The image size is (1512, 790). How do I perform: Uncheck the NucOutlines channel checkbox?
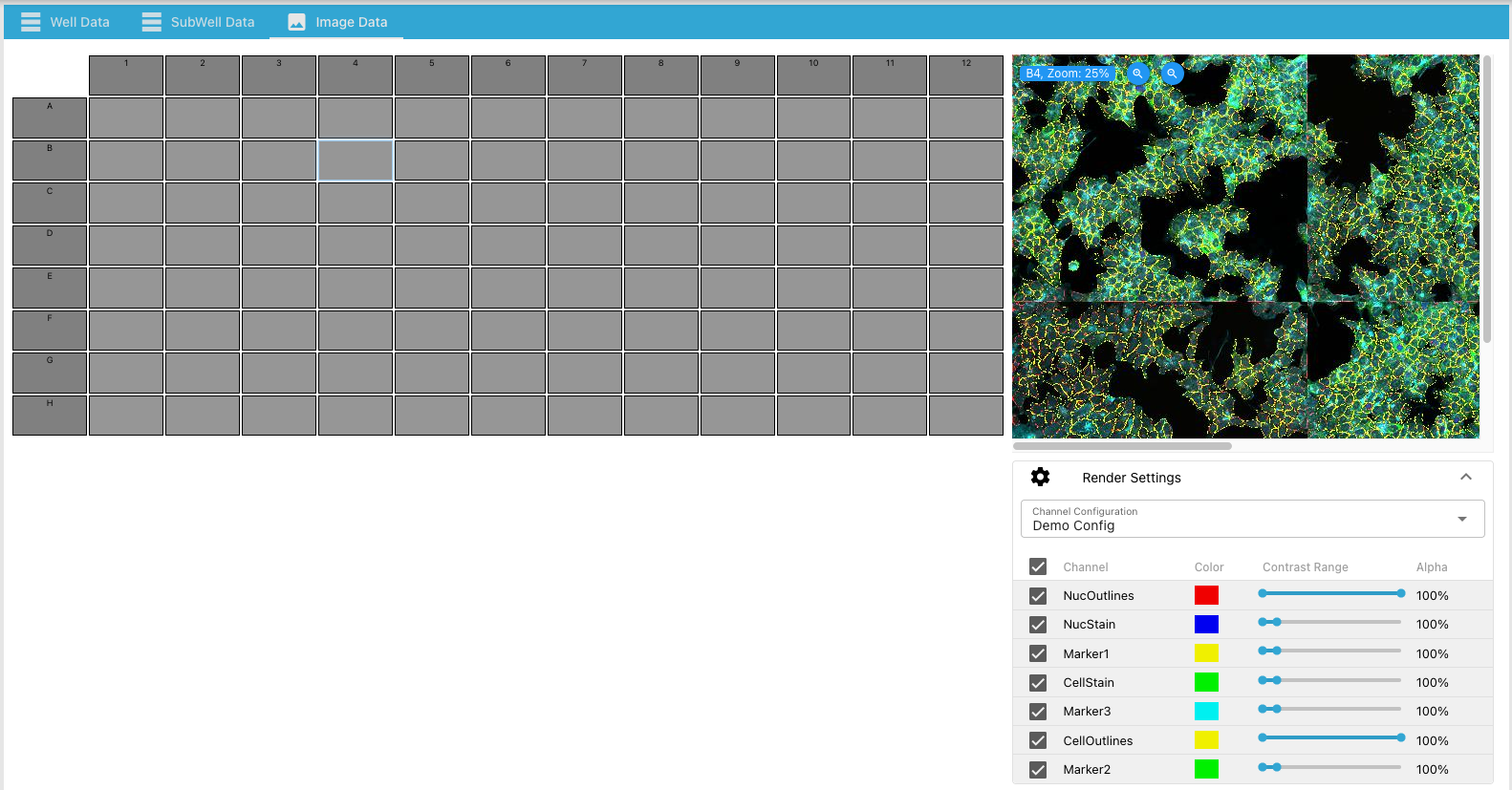(1038, 596)
